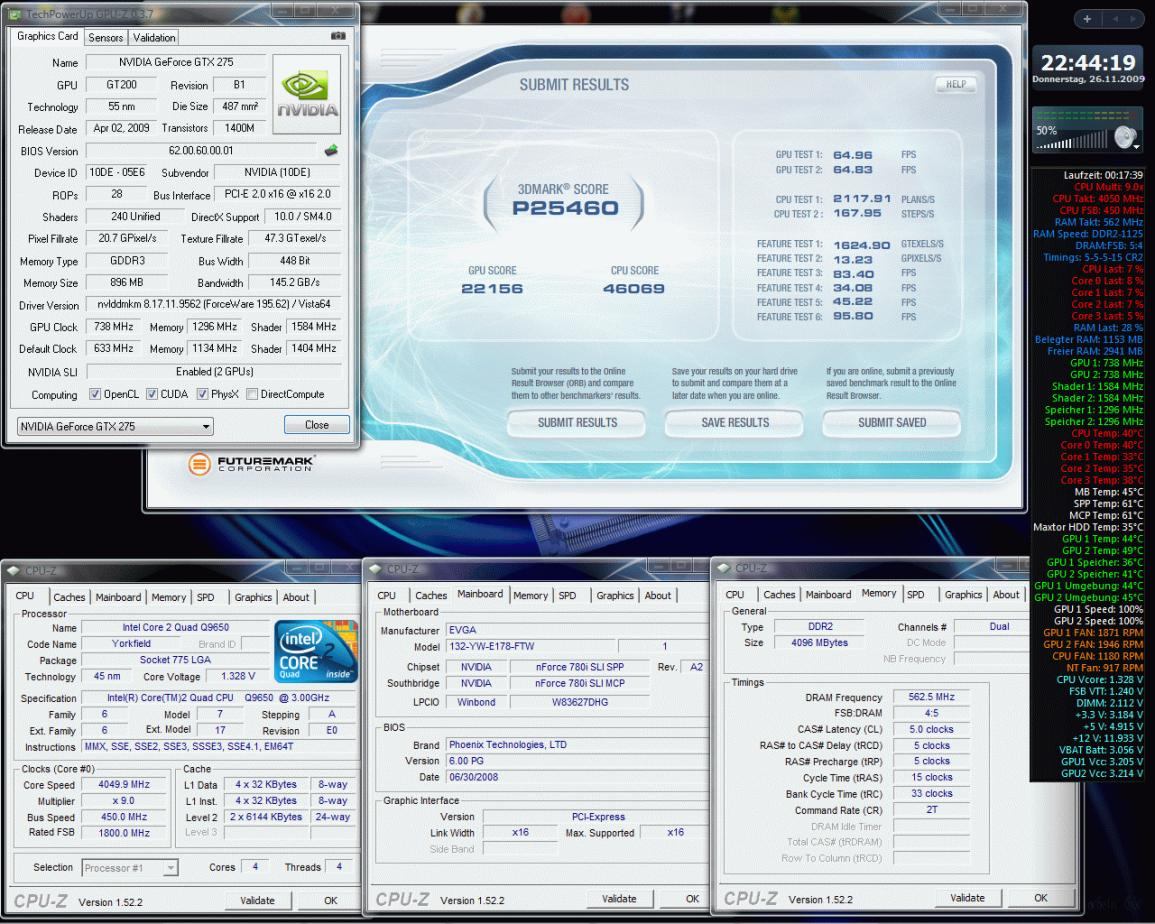Click the Driver Version field in GPU-Z
1155x924 pixels.
coord(214,304)
